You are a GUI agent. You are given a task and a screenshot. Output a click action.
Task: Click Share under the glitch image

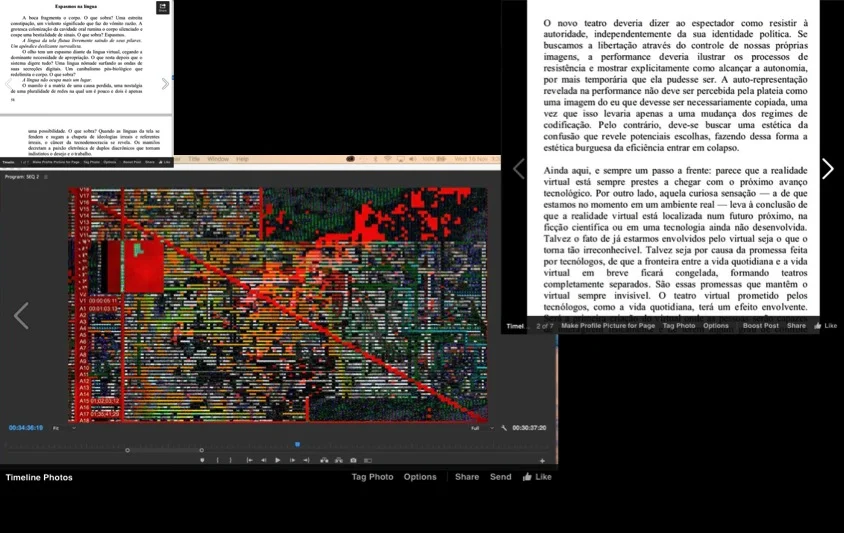pyautogui.click(x=467, y=477)
